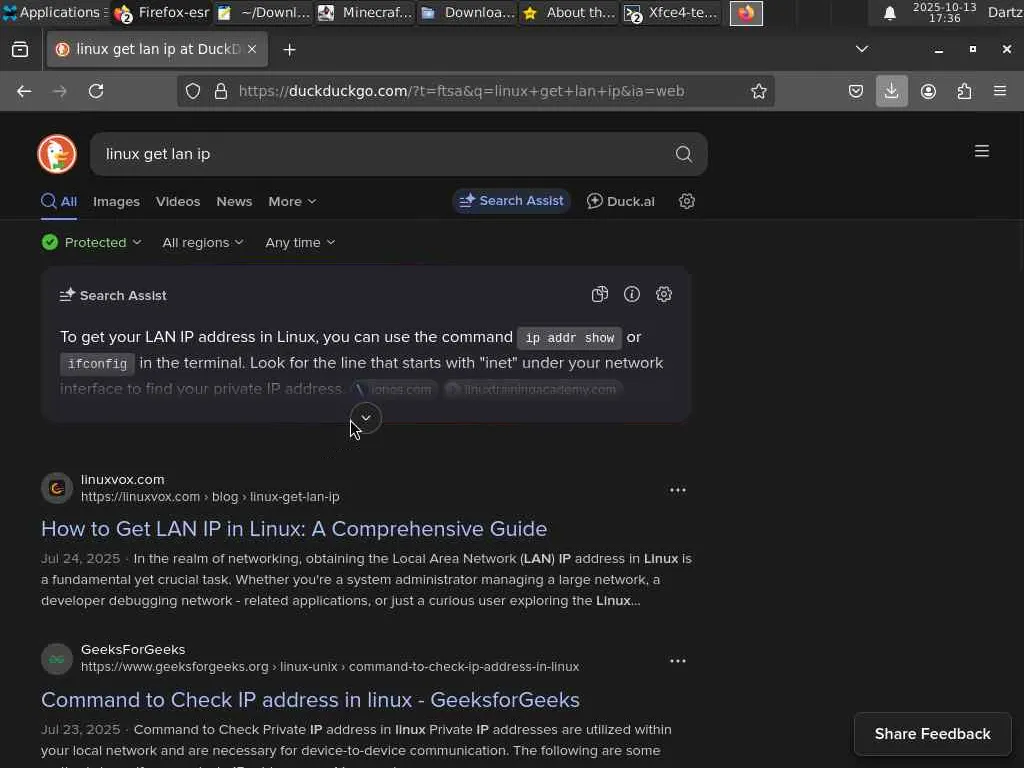Click the 'Jul 24, 2025' result date
The width and height of the screenshot is (1024, 768).
80,558
